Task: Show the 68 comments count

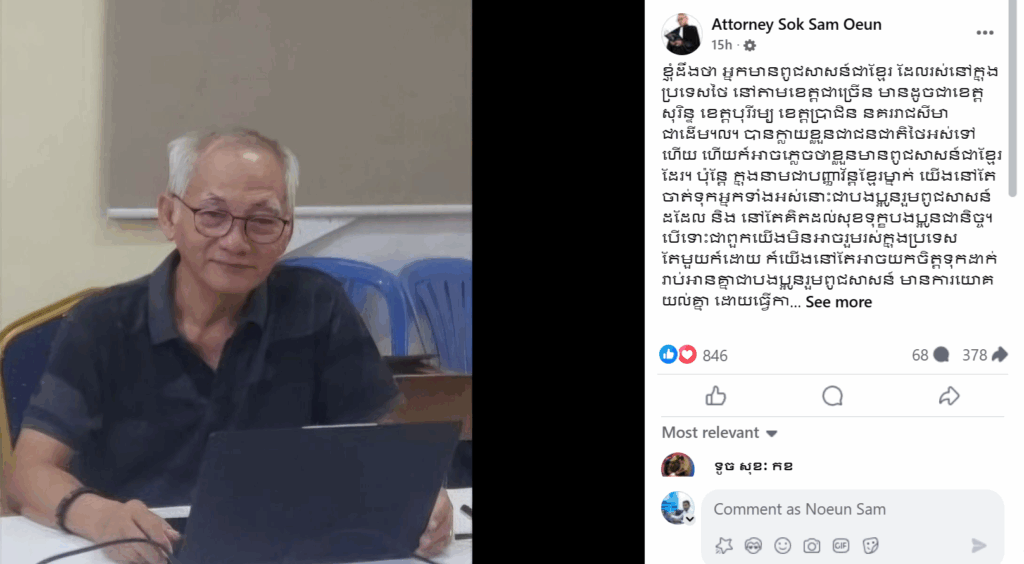Action: (930, 355)
